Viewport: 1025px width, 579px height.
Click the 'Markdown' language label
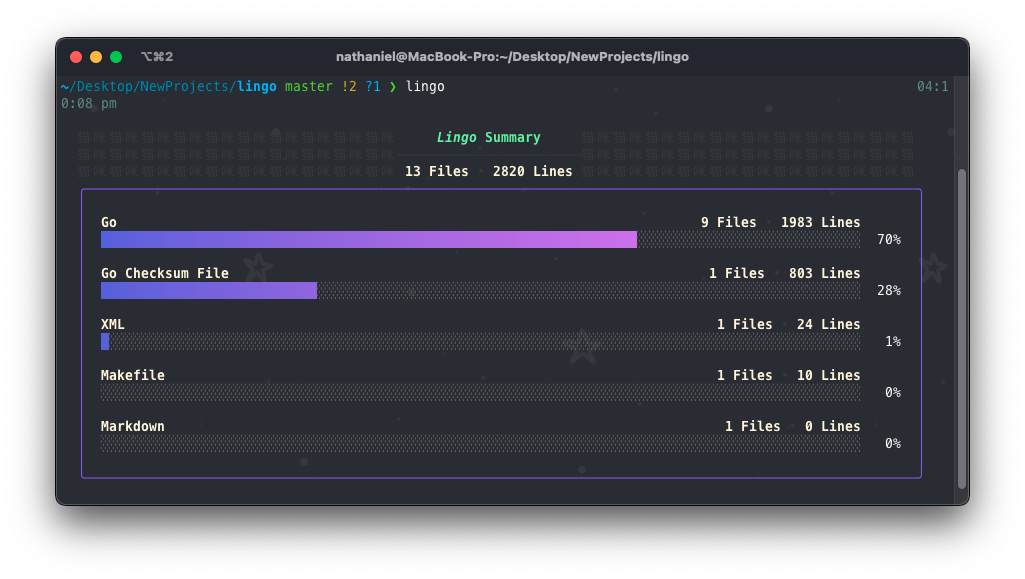pyautogui.click(x=133, y=426)
